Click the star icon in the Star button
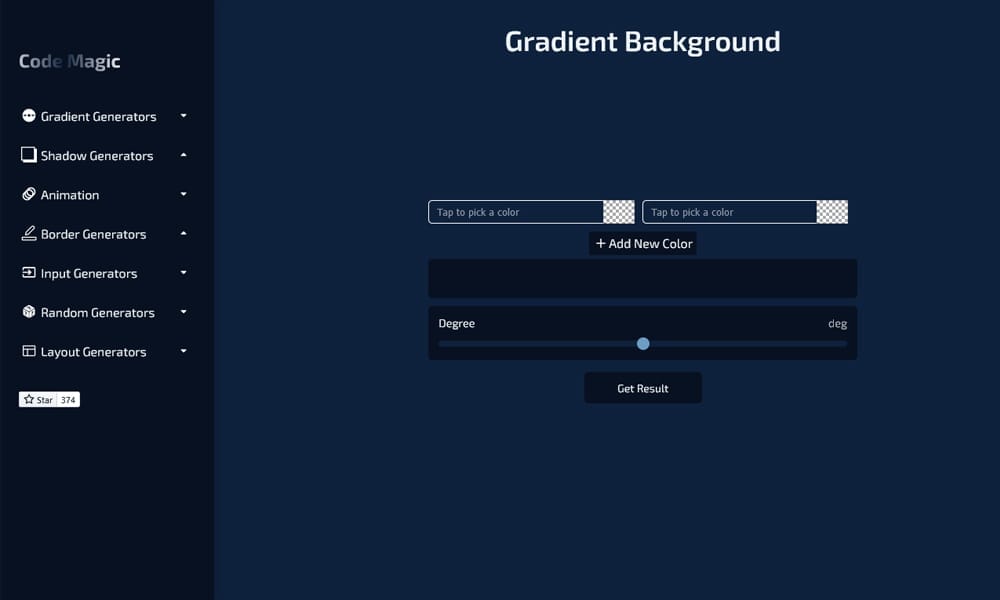This screenshot has width=1000, height=600. (31, 399)
